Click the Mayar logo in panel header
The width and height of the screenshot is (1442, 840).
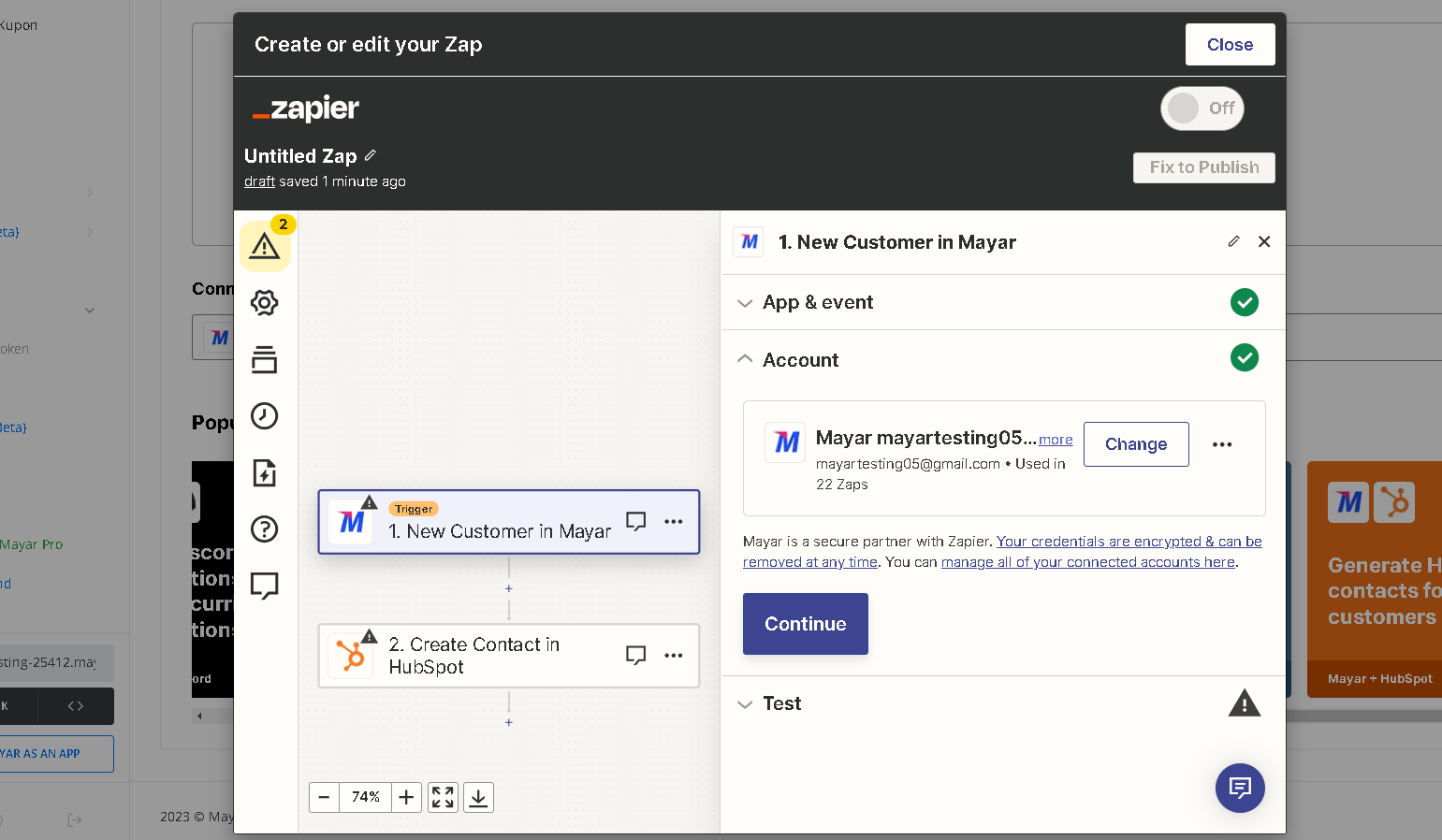(749, 241)
